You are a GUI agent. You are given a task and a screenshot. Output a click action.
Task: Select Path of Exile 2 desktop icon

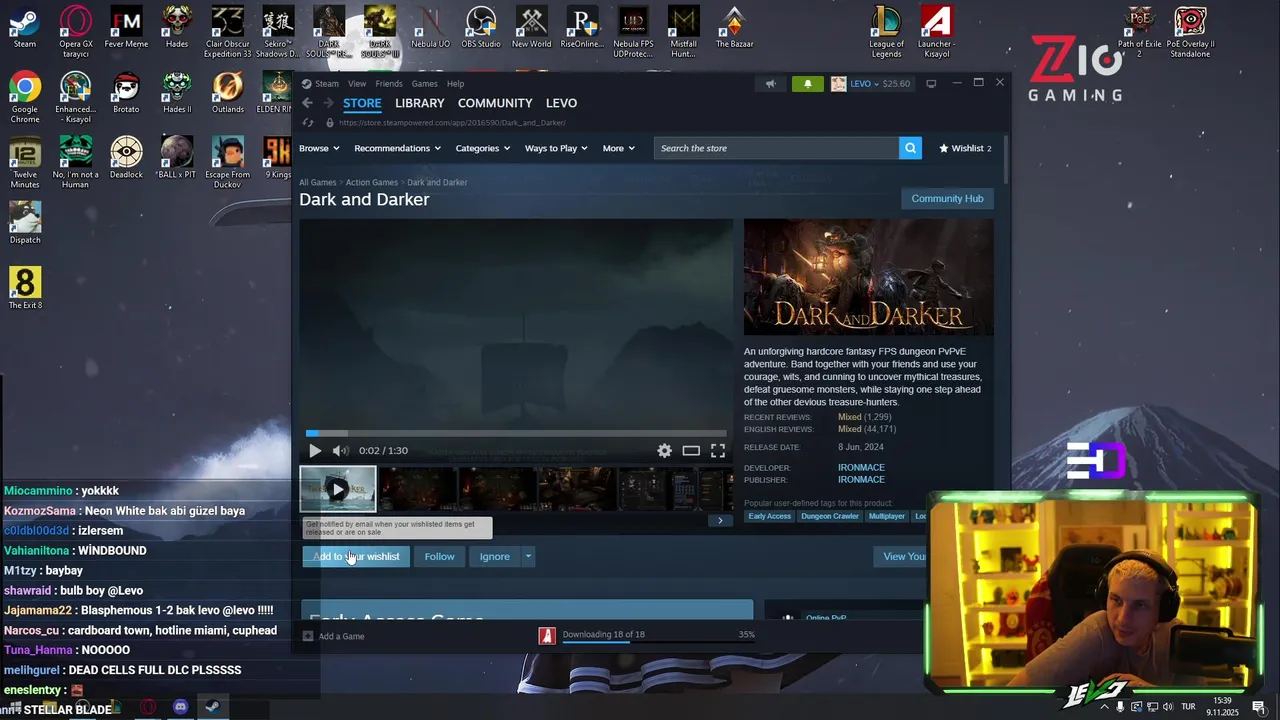click(1139, 32)
